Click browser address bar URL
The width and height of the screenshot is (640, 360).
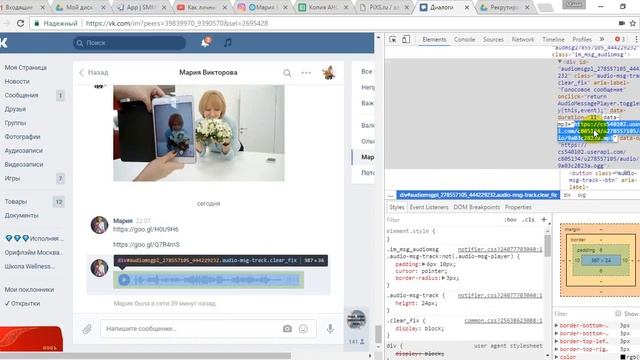177,24
